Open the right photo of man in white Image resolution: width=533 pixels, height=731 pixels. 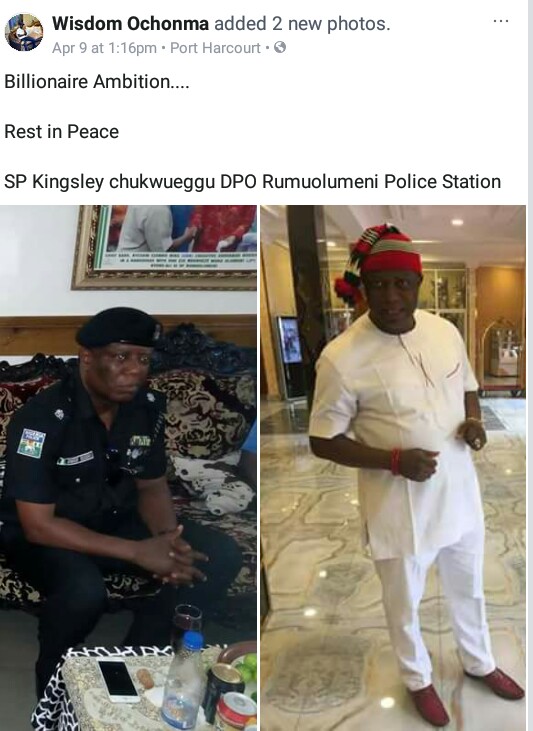pos(393,468)
